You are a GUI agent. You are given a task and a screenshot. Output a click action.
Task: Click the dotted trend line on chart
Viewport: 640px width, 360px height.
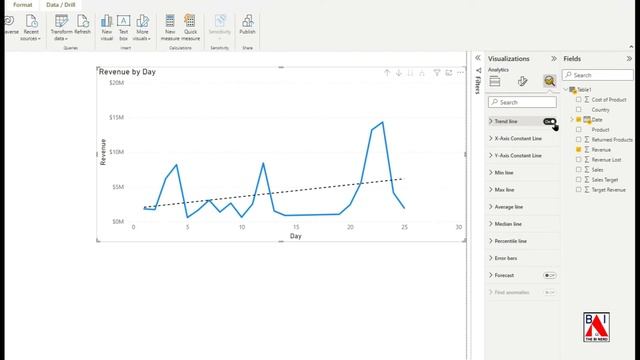tap(273, 193)
